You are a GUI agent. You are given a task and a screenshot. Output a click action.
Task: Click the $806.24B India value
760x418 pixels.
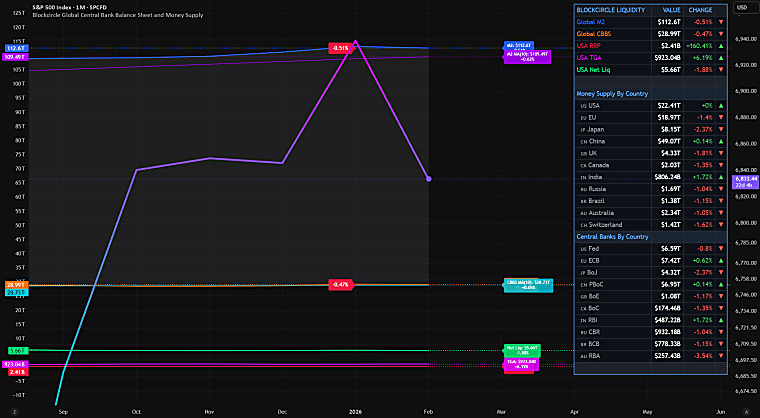point(667,177)
